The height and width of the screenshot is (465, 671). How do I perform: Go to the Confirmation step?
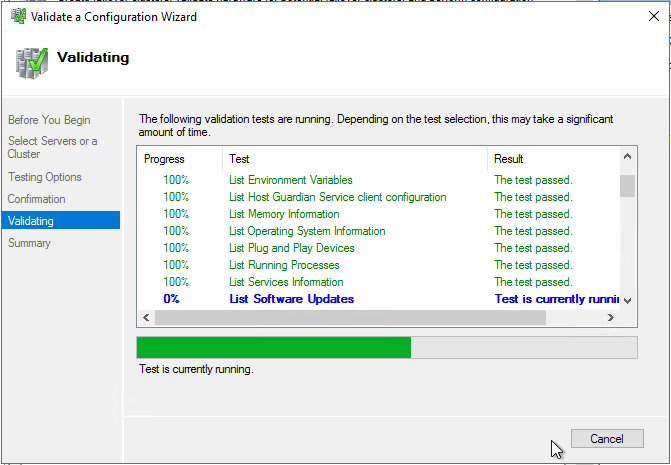(36, 199)
